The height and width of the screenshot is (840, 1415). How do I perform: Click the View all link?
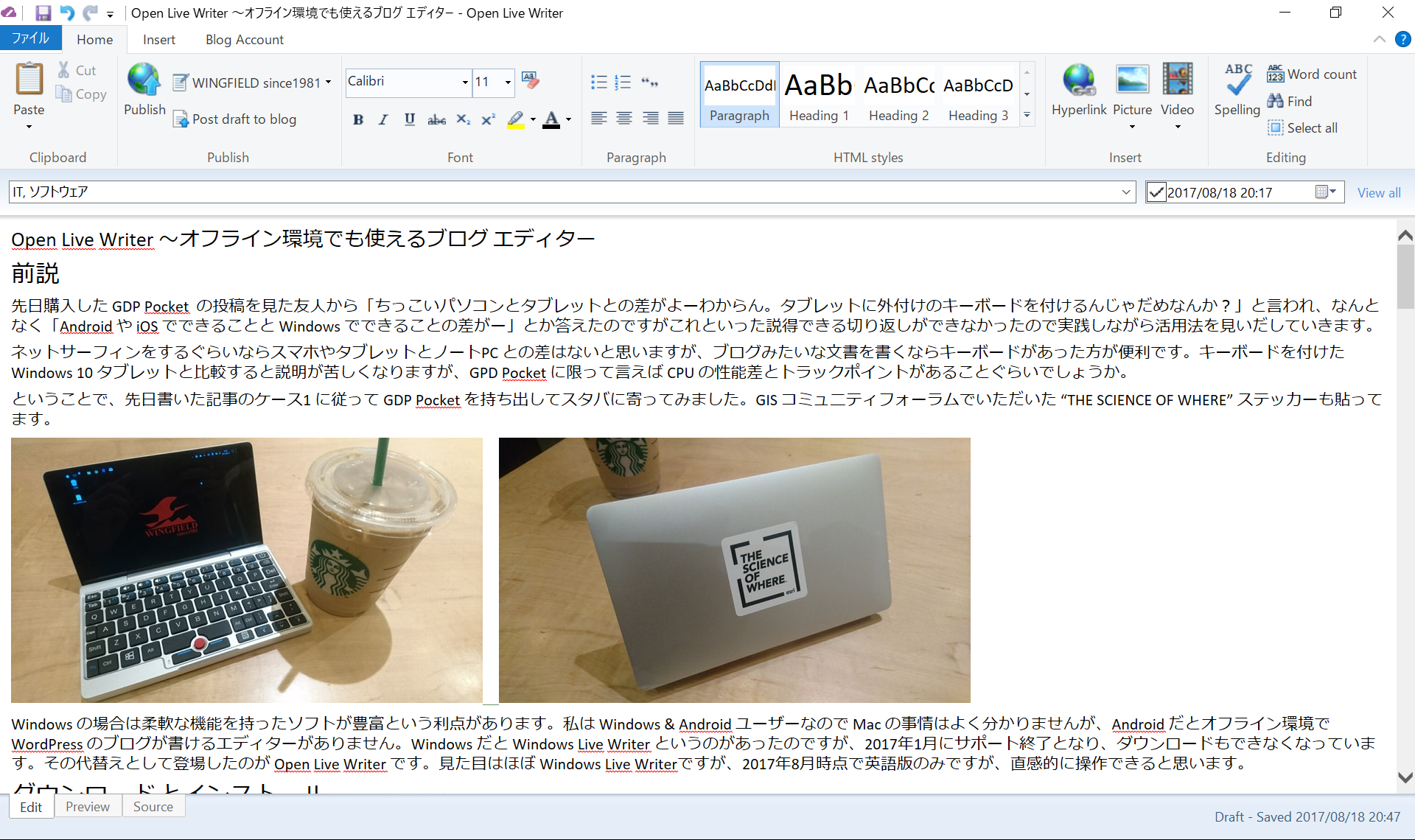pos(1378,192)
